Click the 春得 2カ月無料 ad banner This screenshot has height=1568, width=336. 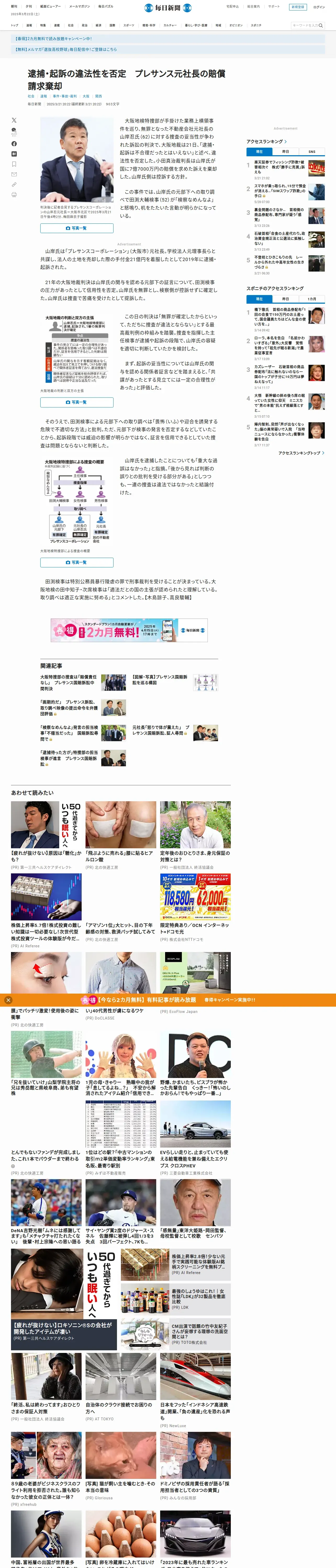click(x=129, y=631)
